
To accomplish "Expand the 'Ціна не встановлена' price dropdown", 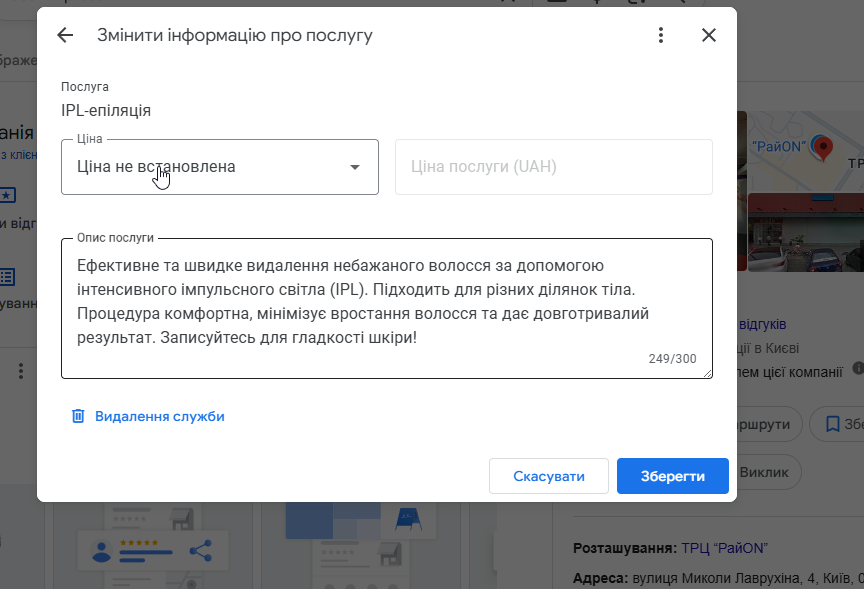I will 220,167.
